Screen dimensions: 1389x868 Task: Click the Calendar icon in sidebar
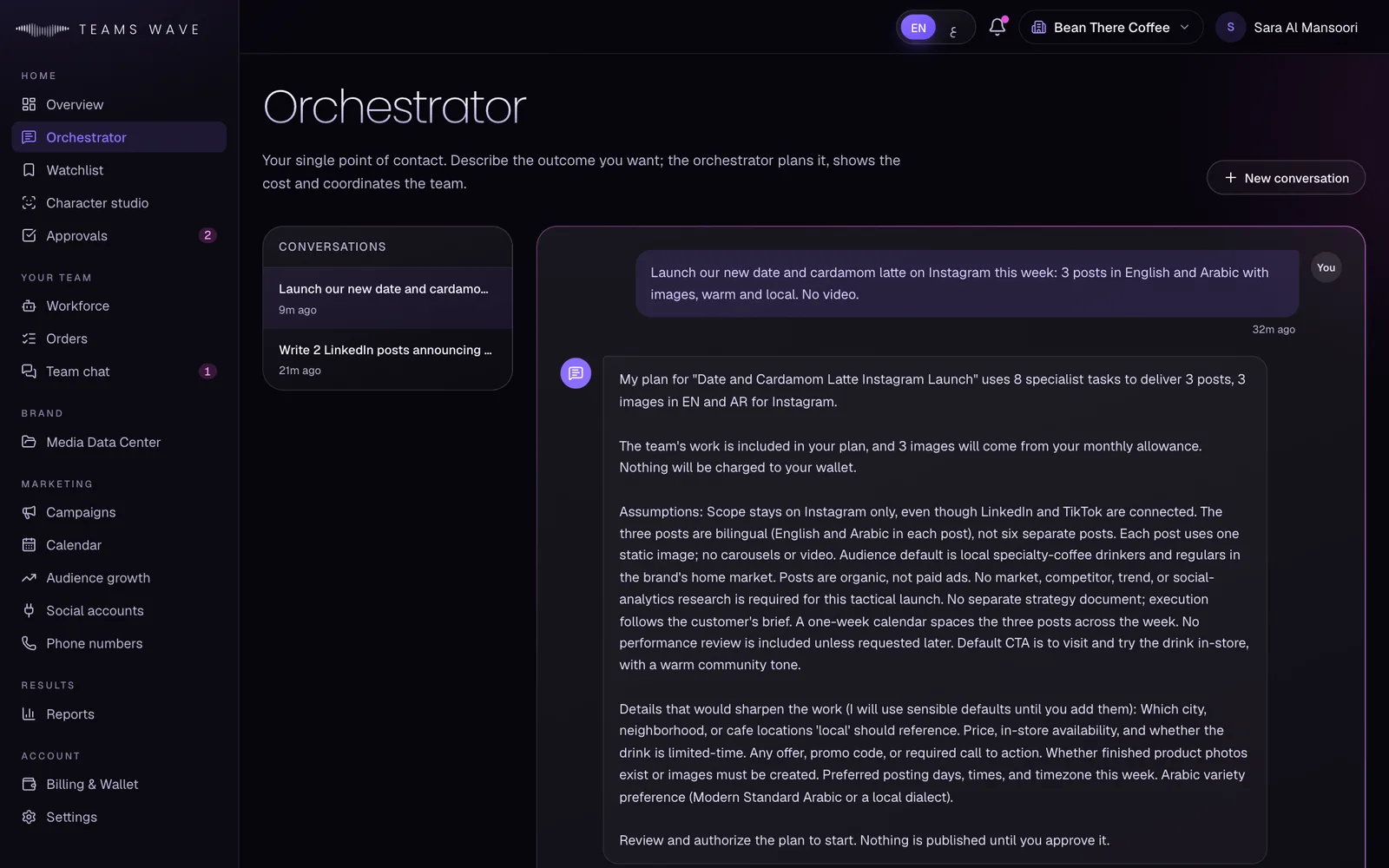[29, 545]
